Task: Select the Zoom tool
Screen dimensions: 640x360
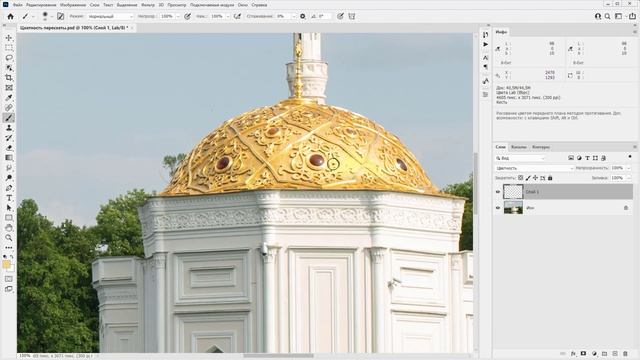Action: [9, 238]
